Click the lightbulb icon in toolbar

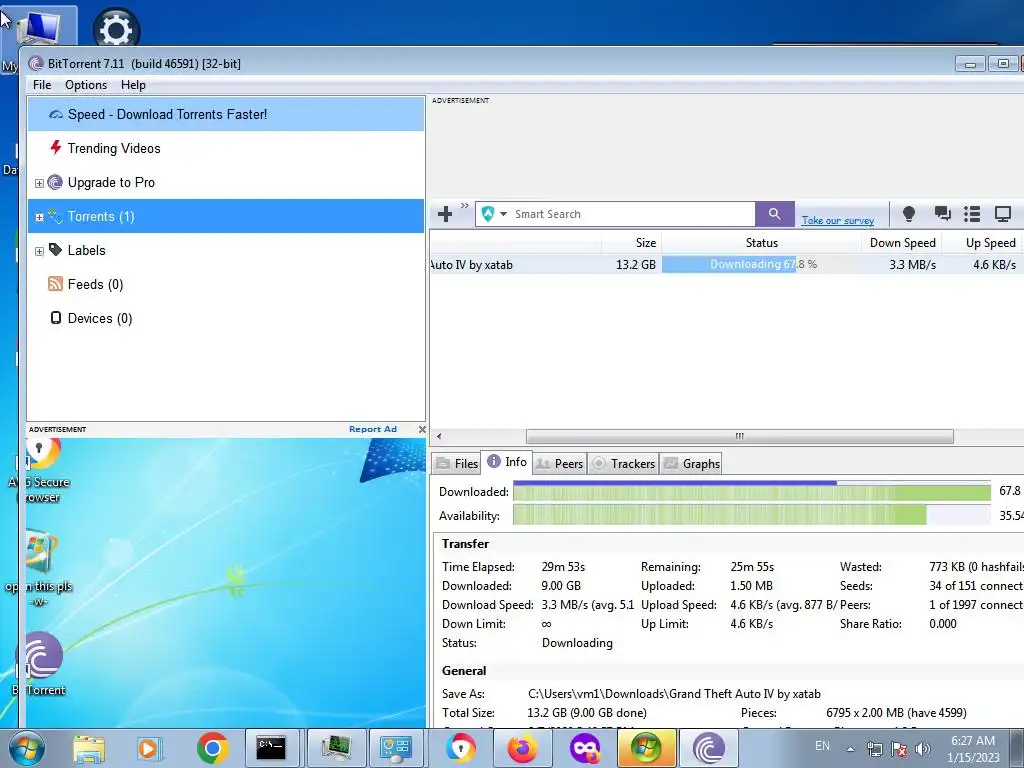[x=908, y=214]
